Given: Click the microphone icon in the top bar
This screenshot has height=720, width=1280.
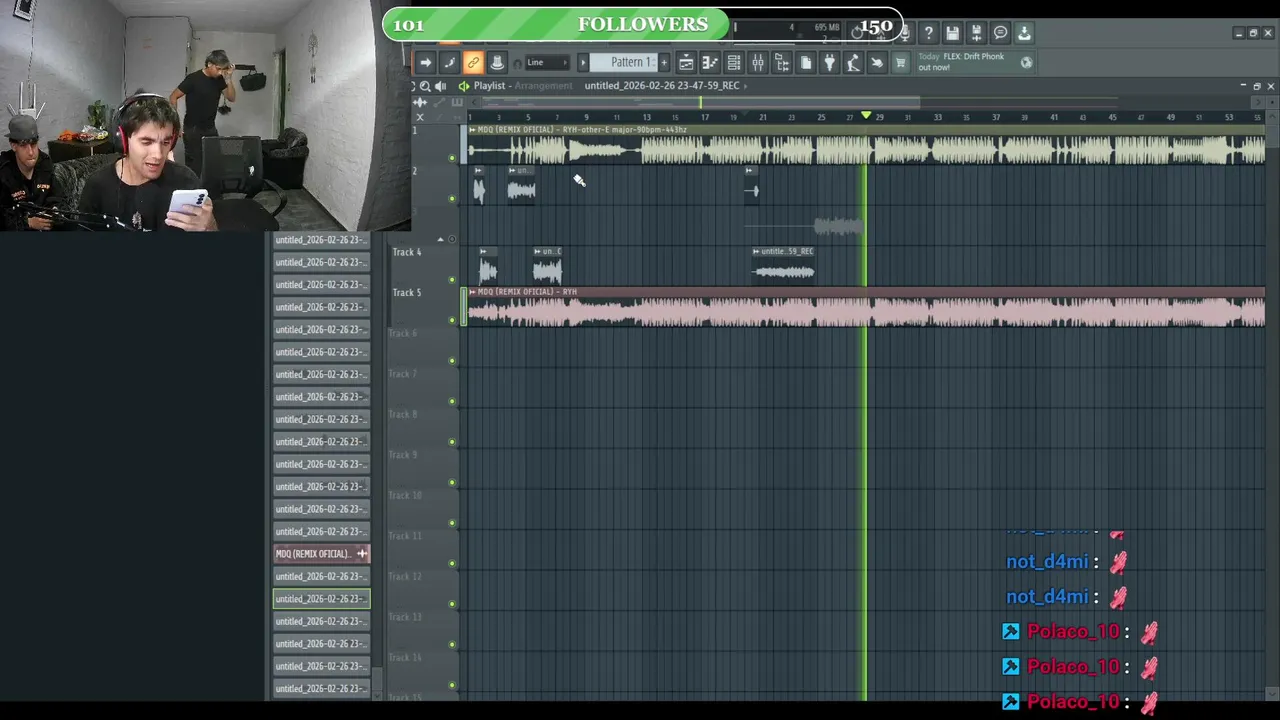Looking at the screenshot, I should pyautogui.click(x=906, y=33).
